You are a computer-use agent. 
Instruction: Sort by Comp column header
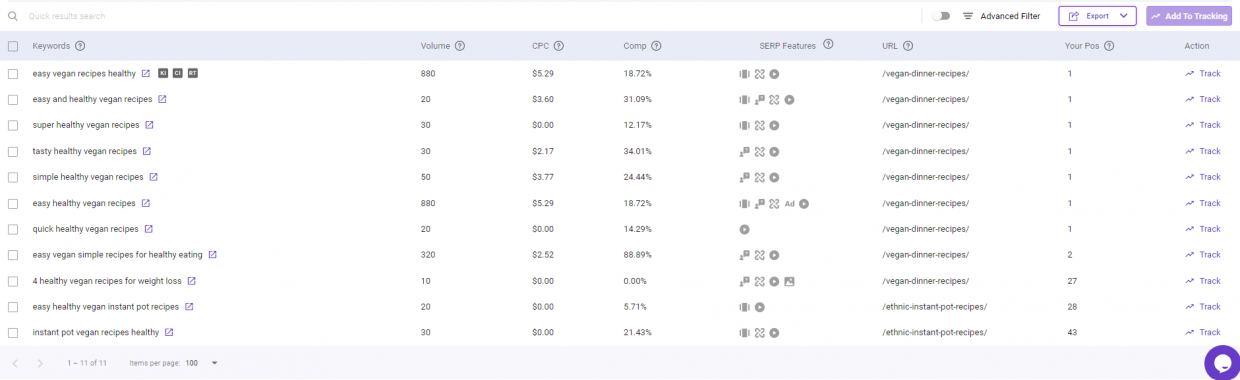tap(635, 46)
